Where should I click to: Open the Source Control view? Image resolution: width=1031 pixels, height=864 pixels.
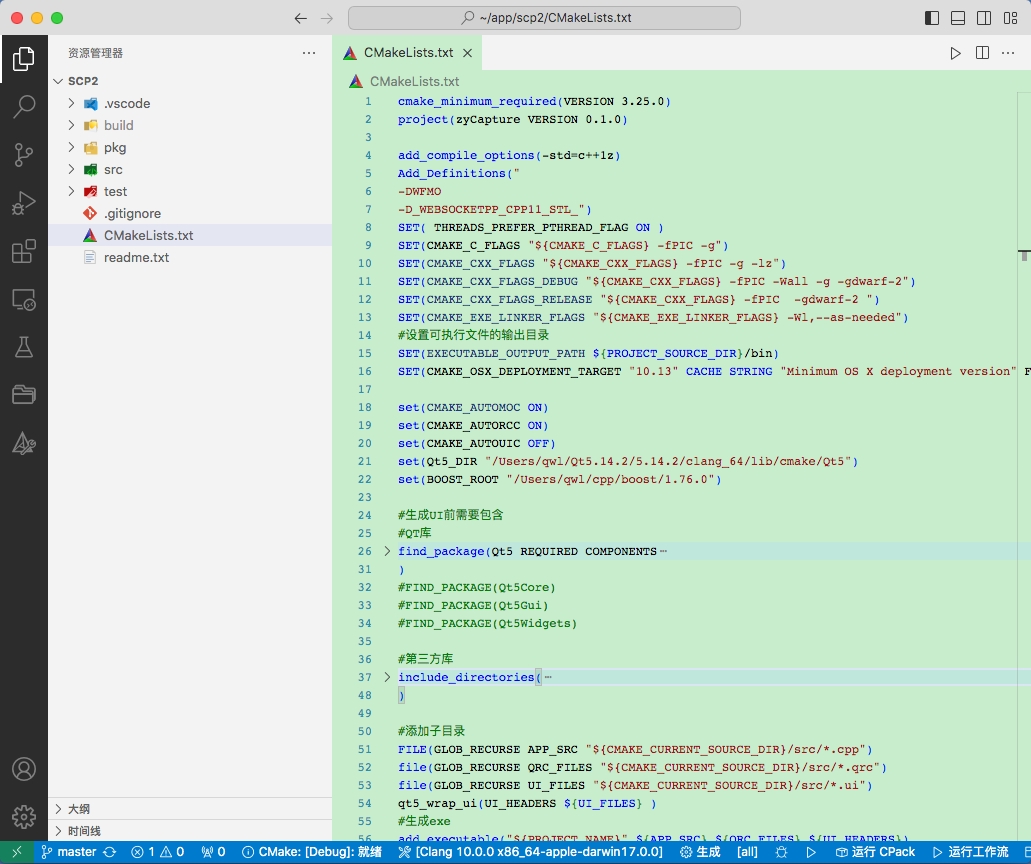pos(23,155)
